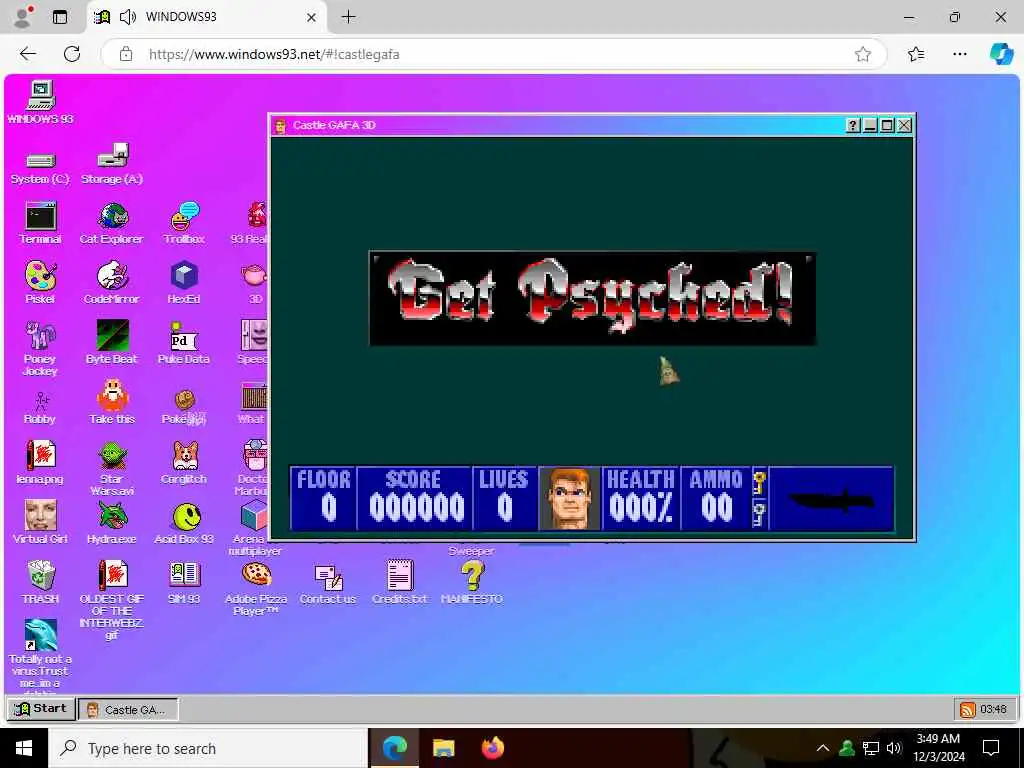Open Microsoft Edge from the taskbar
This screenshot has height=768, width=1024.
click(394, 748)
